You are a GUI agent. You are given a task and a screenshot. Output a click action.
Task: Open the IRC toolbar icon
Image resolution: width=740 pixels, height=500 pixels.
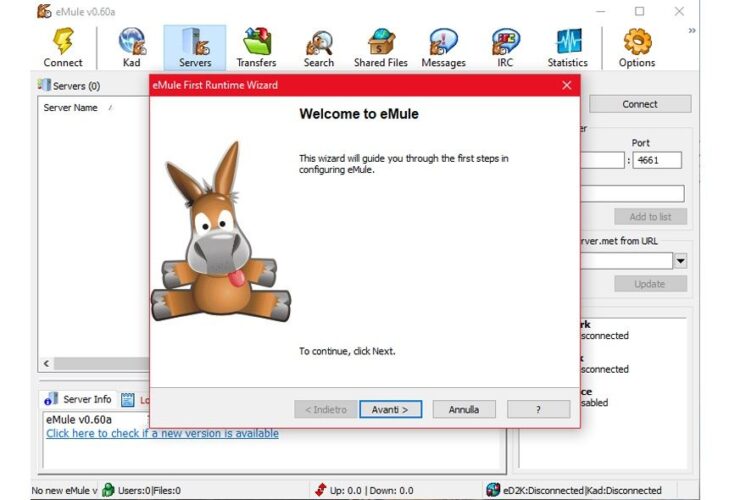(x=505, y=42)
